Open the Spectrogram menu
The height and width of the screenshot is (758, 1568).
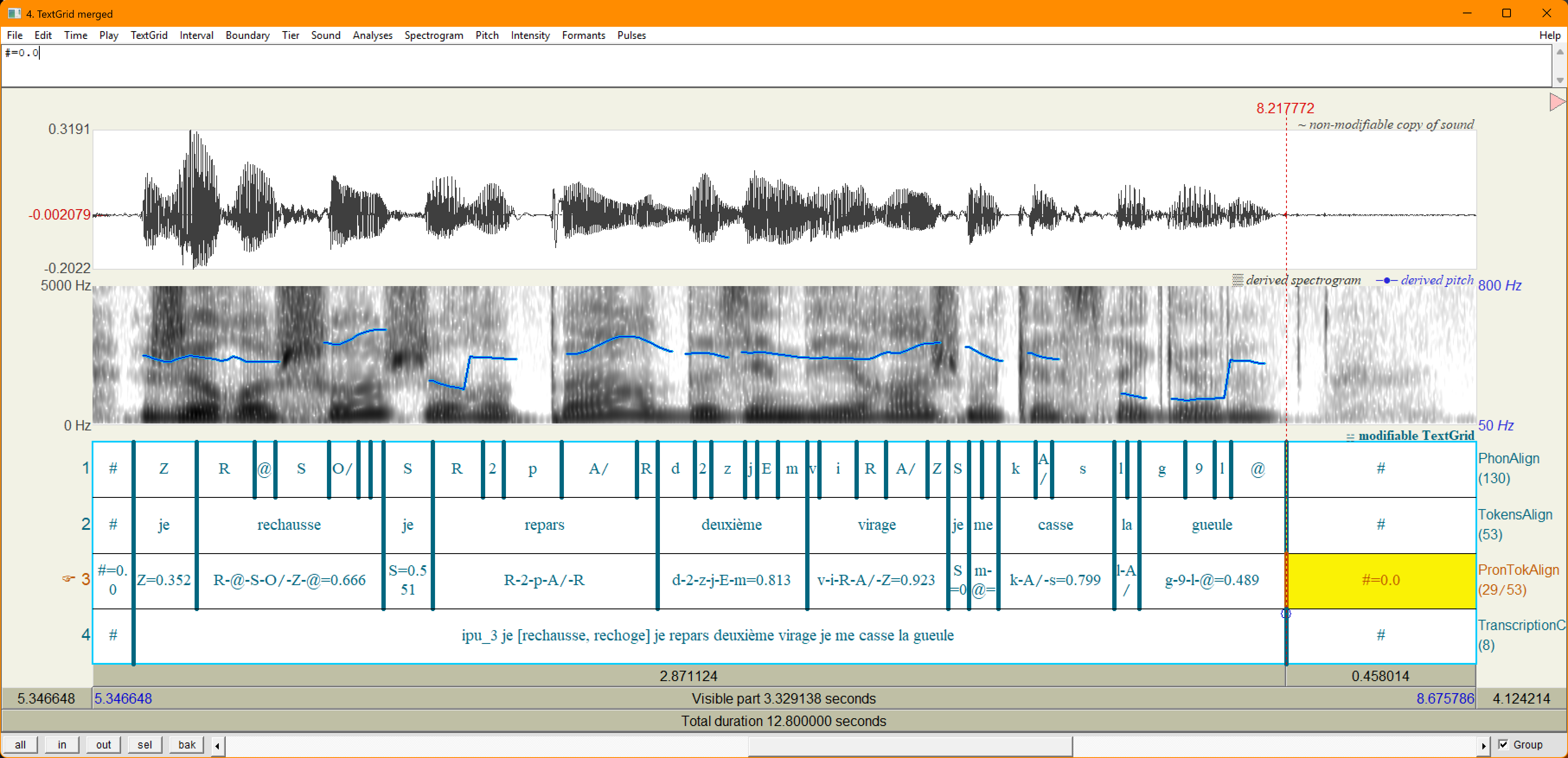pyautogui.click(x=433, y=35)
